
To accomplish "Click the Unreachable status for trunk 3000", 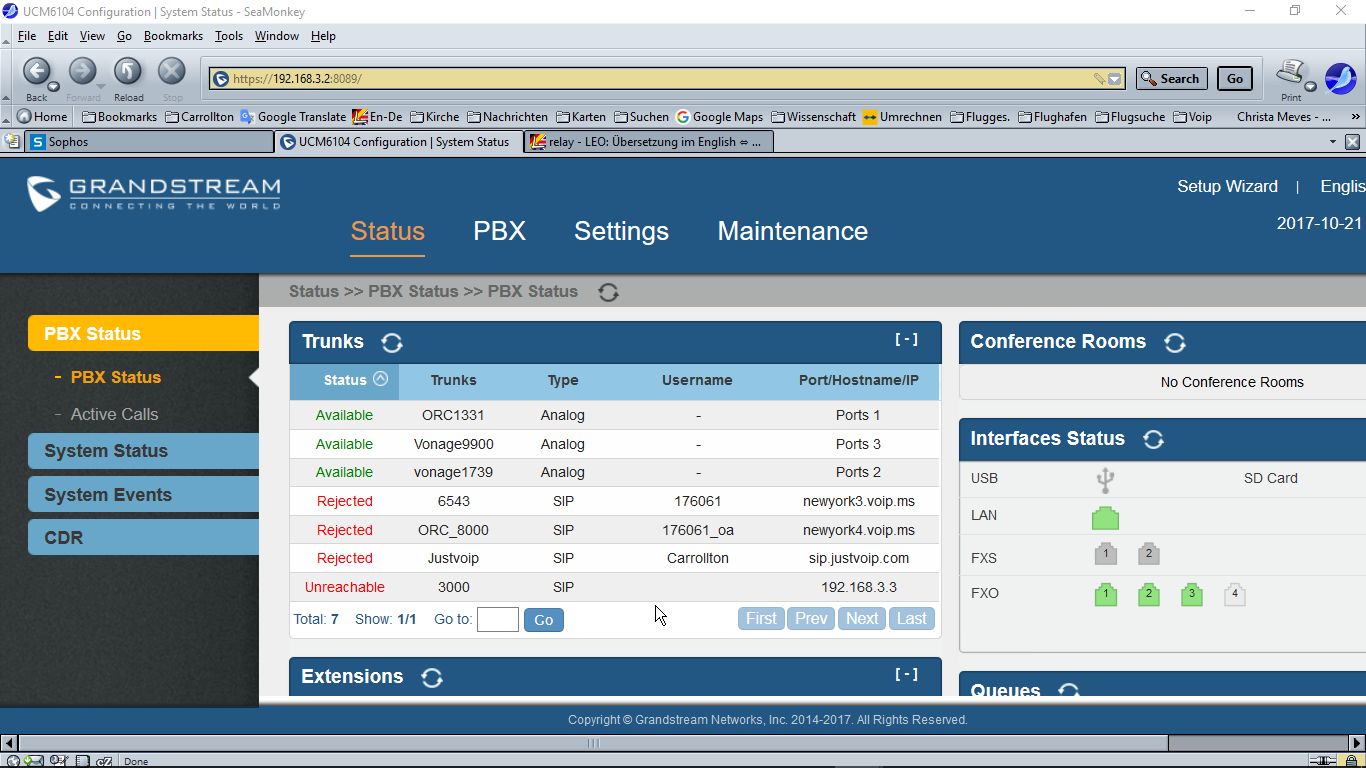I will (x=344, y=587).
